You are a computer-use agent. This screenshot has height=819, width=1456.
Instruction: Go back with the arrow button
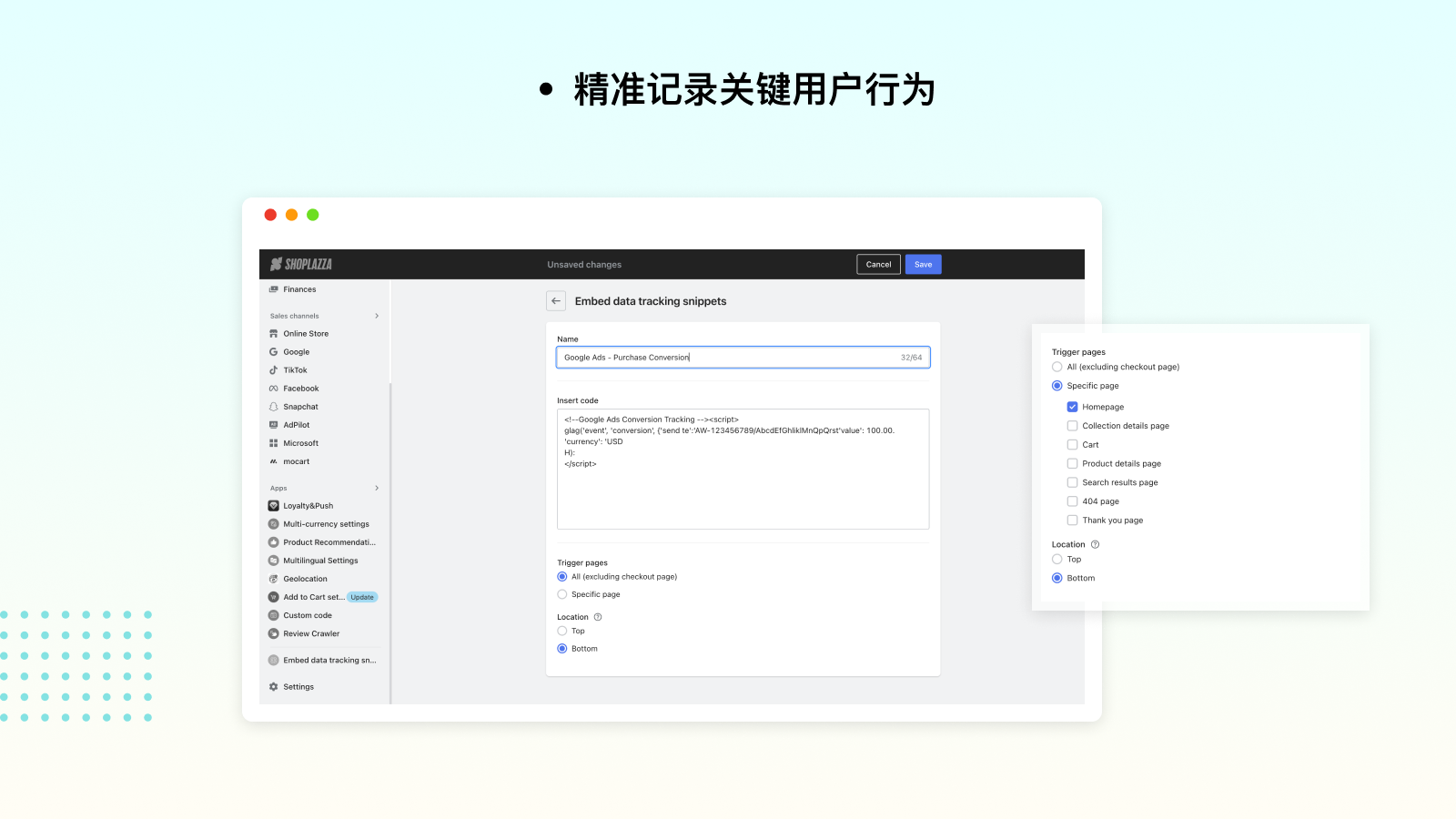pyautogui.click(x=556, y=301)
